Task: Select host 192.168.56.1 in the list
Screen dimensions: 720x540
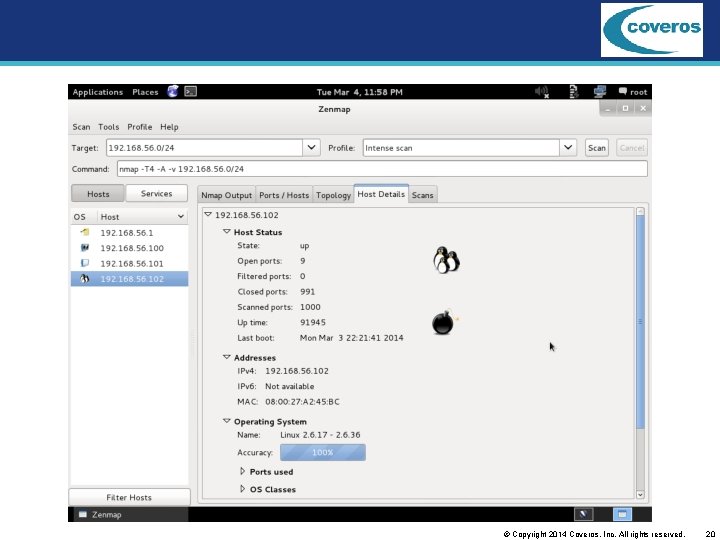Action: [129, 232]
